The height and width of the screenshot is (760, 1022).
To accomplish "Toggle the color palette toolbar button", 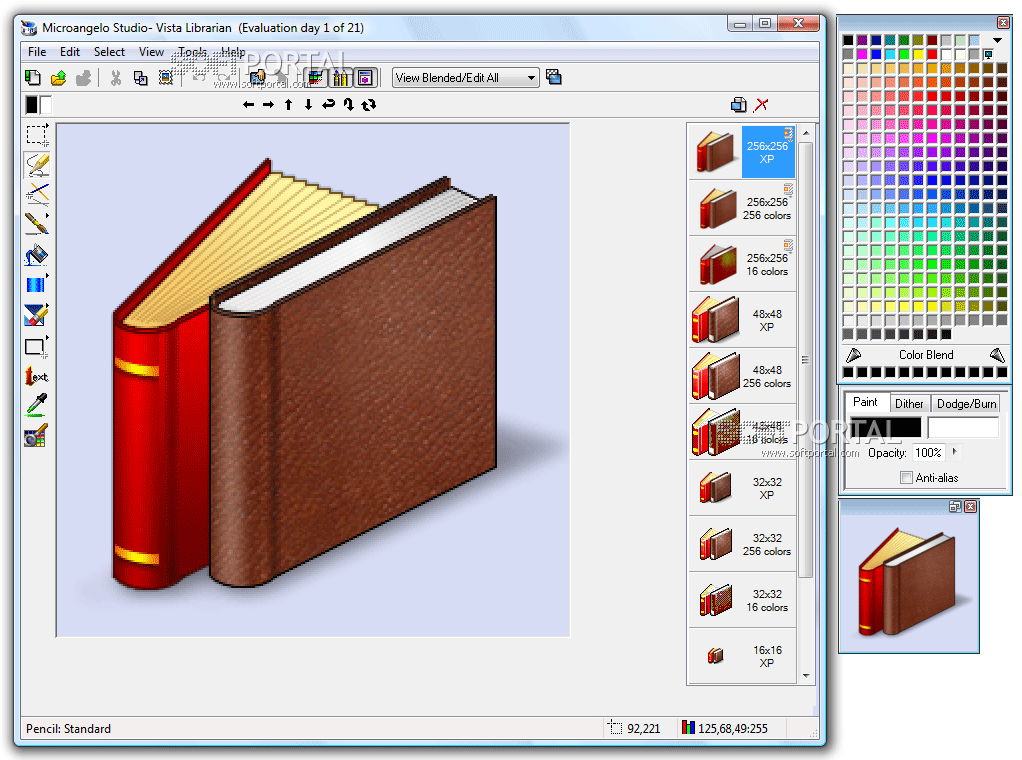I will 315,78.
